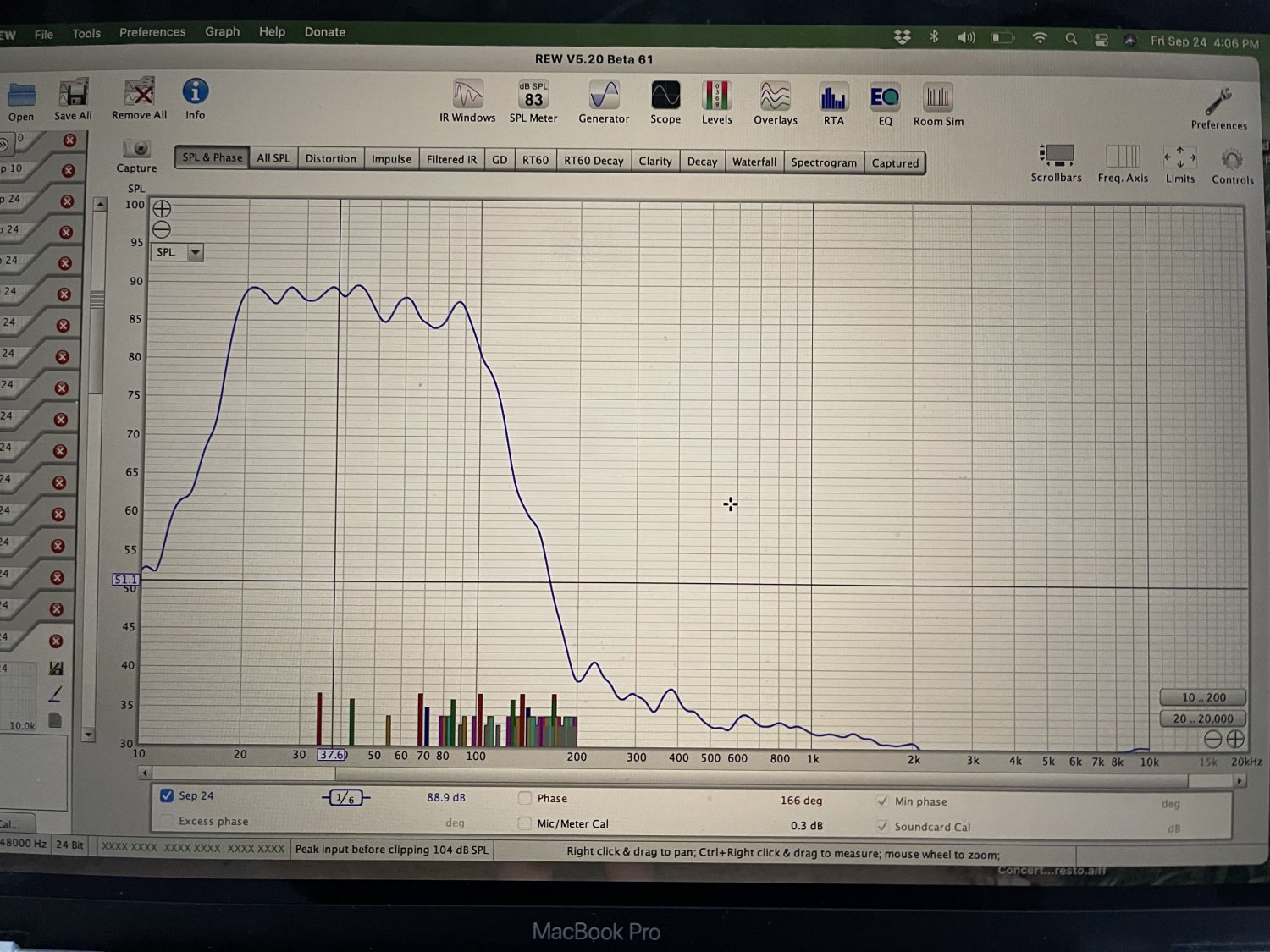Click the left arrow of horizontal scrollbar
This screenshot has height=952, width=1270.
point(145,773)
